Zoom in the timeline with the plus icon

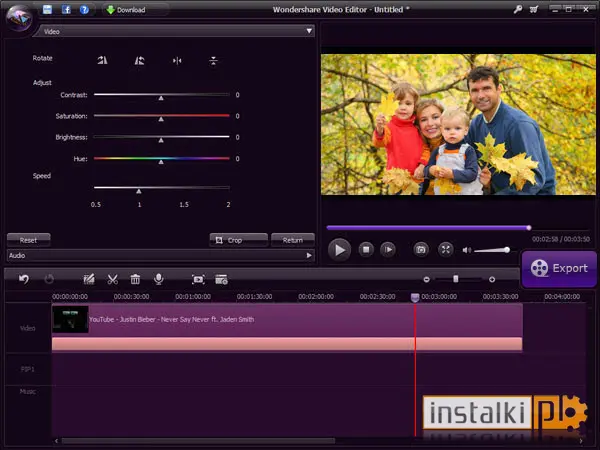492,280
